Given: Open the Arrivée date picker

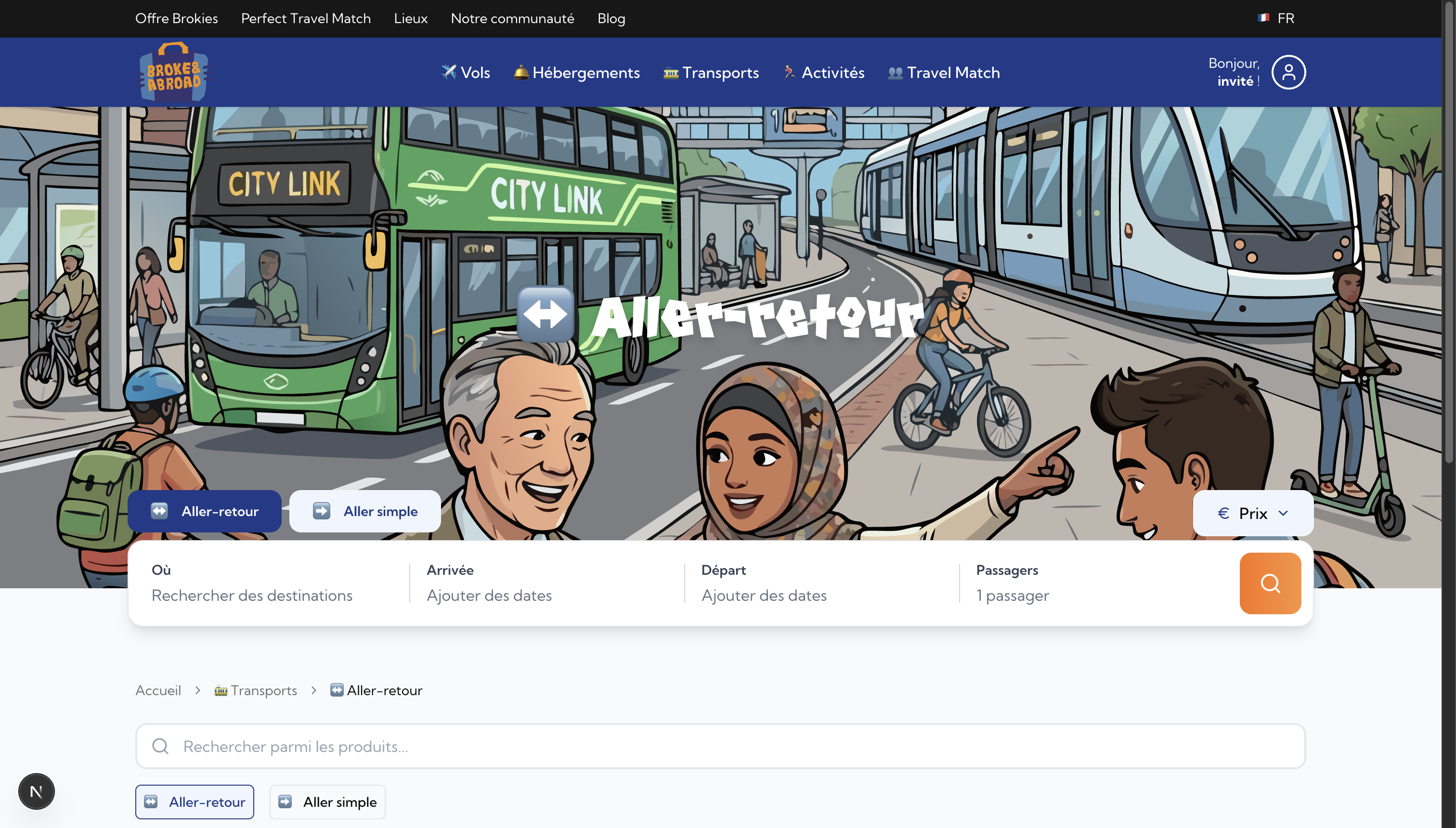Looking at the screenshot, I should (x=546, y=583).
